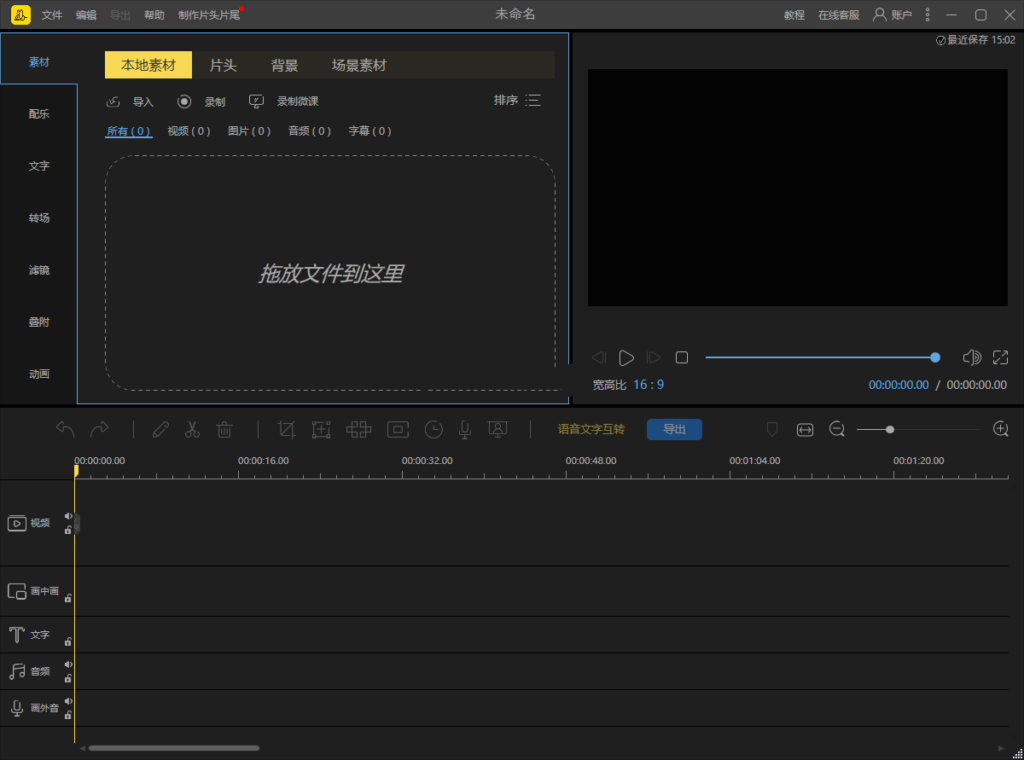This screenshot has height=760, width=1024.
Task: Start a voiceover with the microphone icon
Action: click(464, 429)
